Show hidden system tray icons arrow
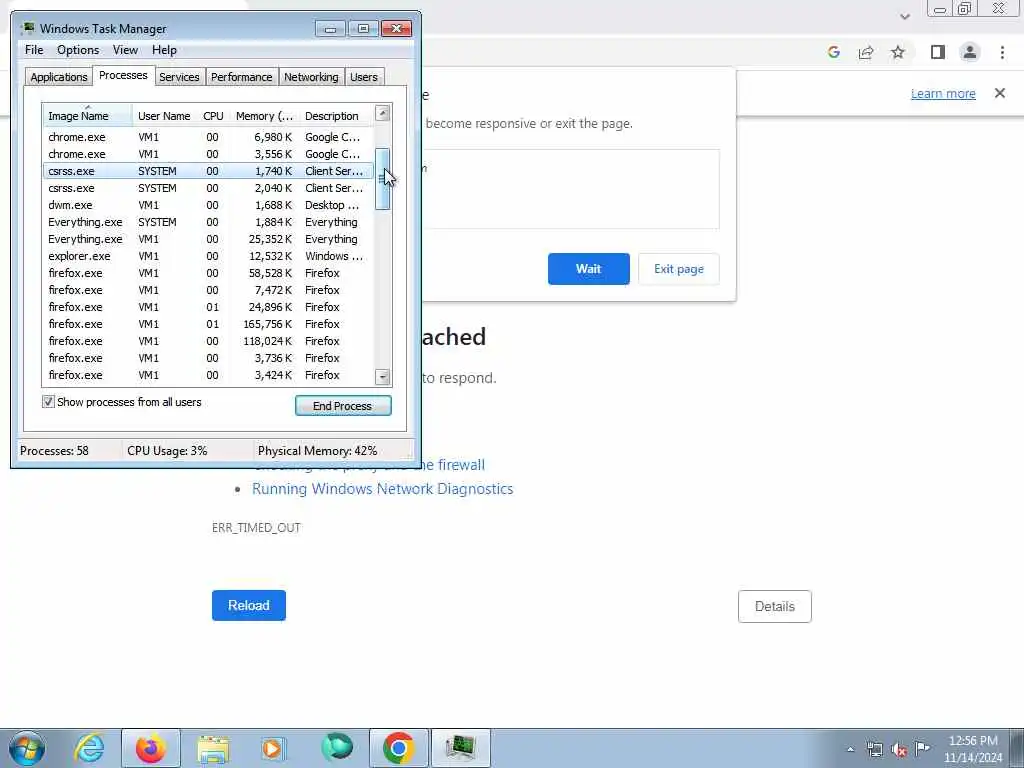Image resolution: width=1024 pixels, height=768 pixels. tap(850, 750)
